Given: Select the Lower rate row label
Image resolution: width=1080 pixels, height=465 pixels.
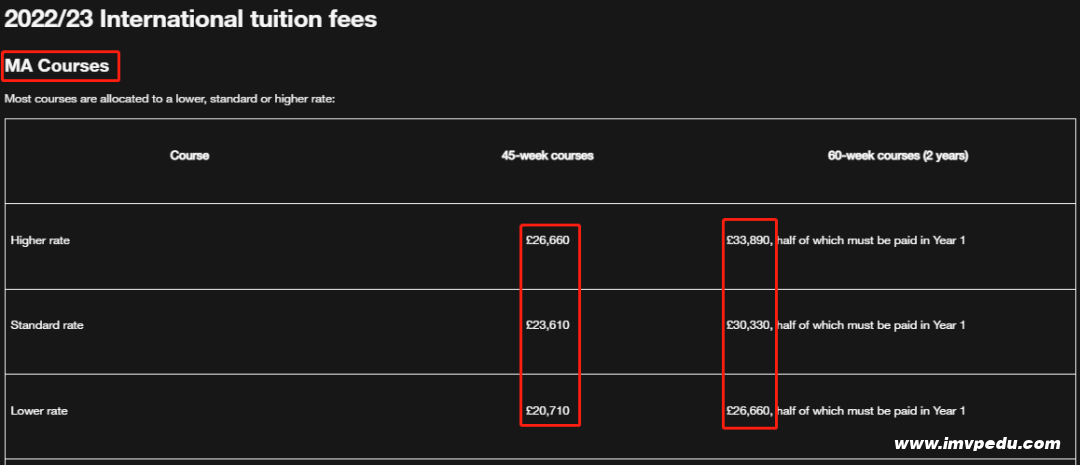Looking at the screenshot, I should tap(39, 411).
